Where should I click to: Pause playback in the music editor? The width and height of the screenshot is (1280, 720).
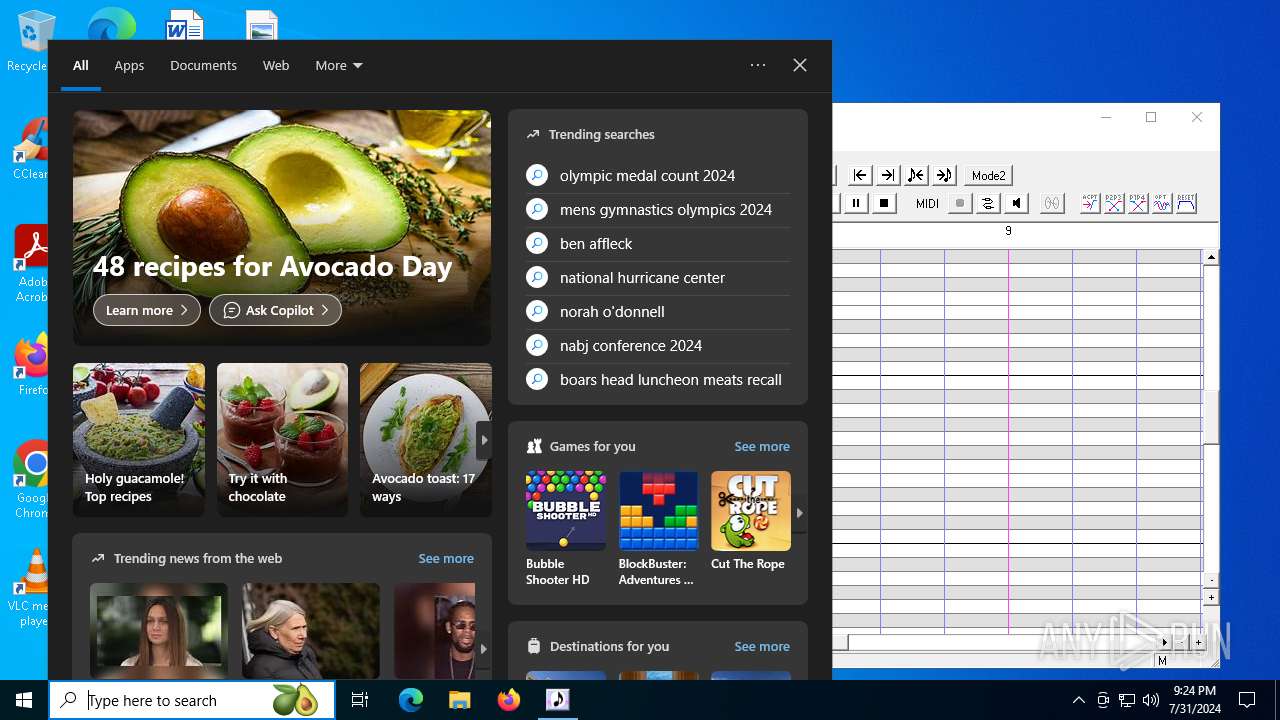[x=856, y=203]
